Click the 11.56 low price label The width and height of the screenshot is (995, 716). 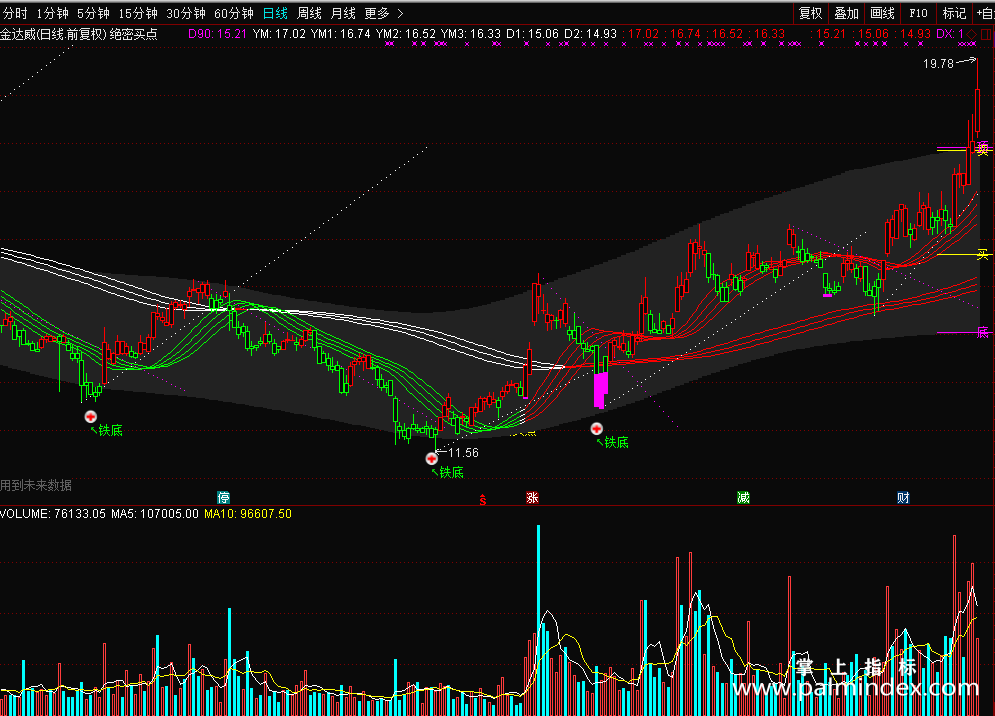463,453
